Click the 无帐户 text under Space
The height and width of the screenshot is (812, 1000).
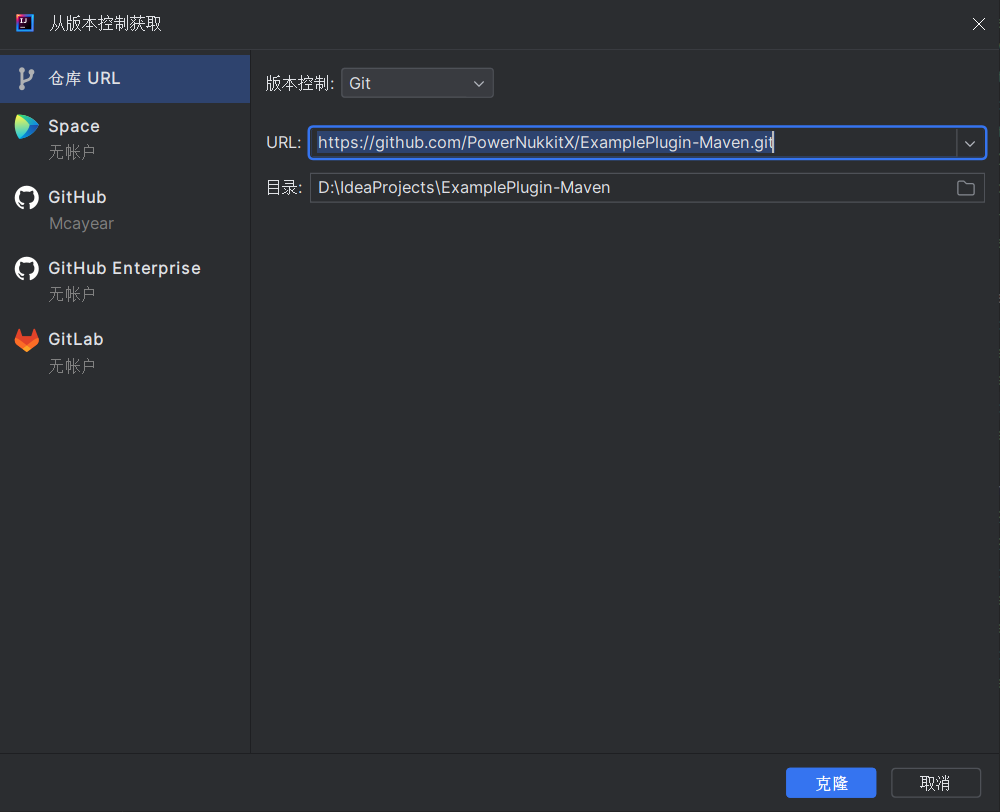71,152
